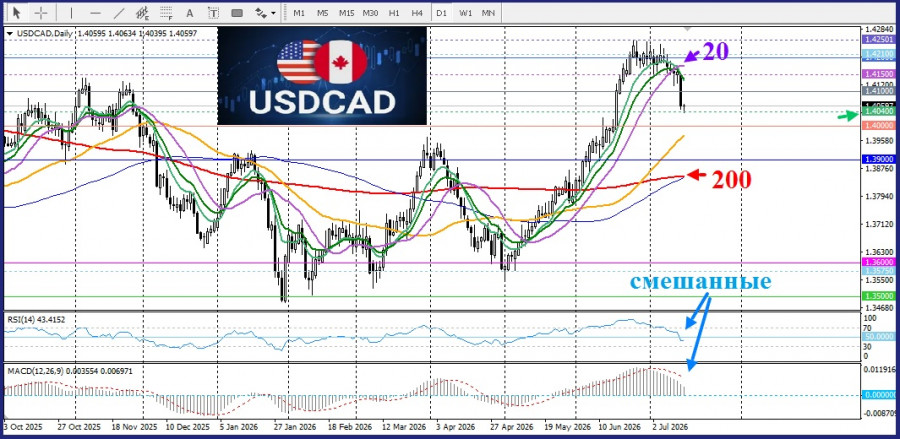Viewport: 900px width, 439px height.
Task: Switch to M1 timeframe
Action: (299, 12)
